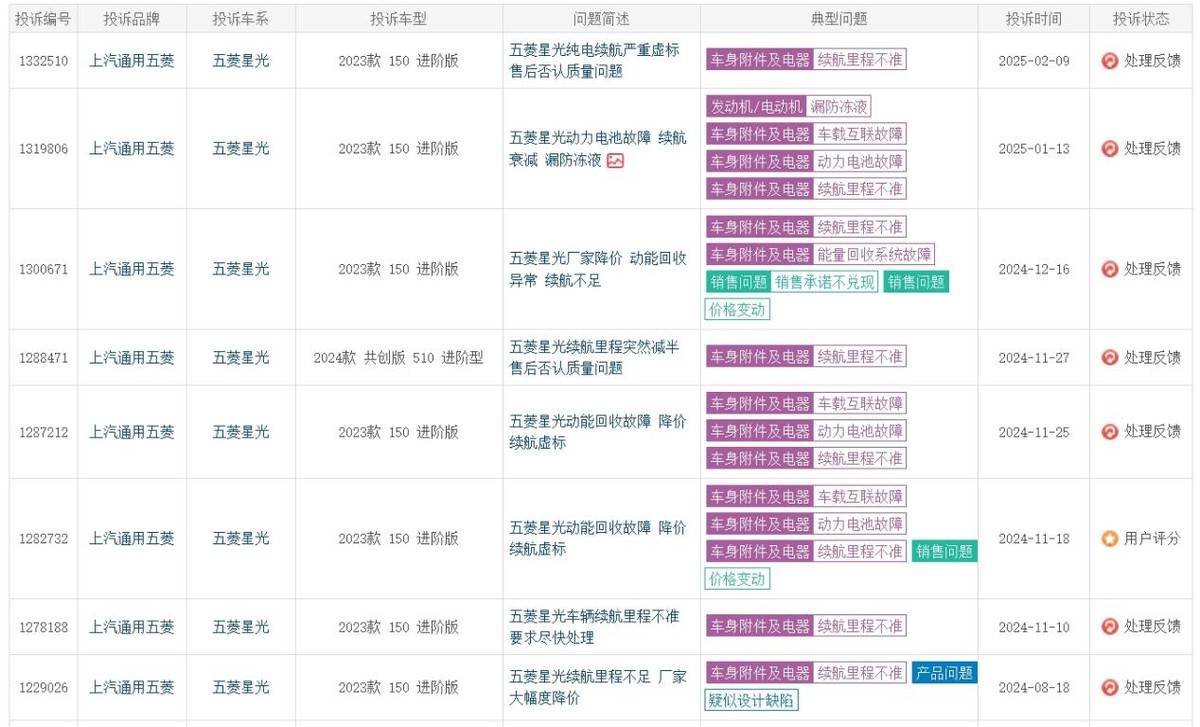
Task: Click the 典型问题 column header
Action: tap(839, 19)
